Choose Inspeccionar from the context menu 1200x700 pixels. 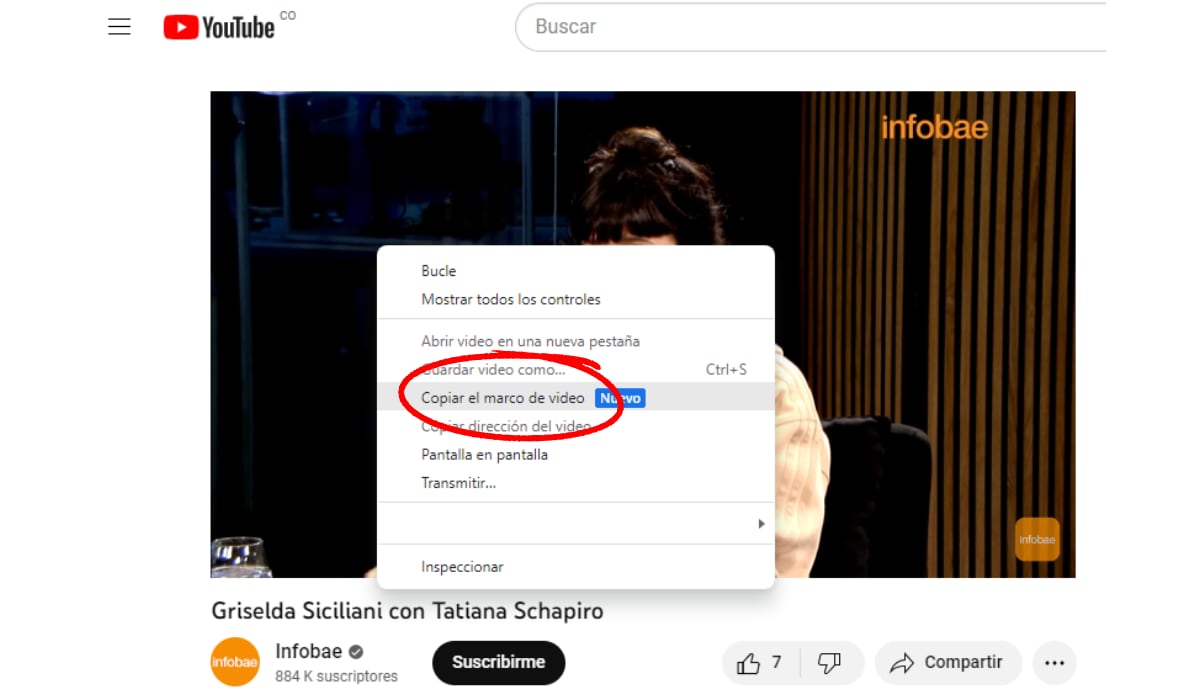462,567
